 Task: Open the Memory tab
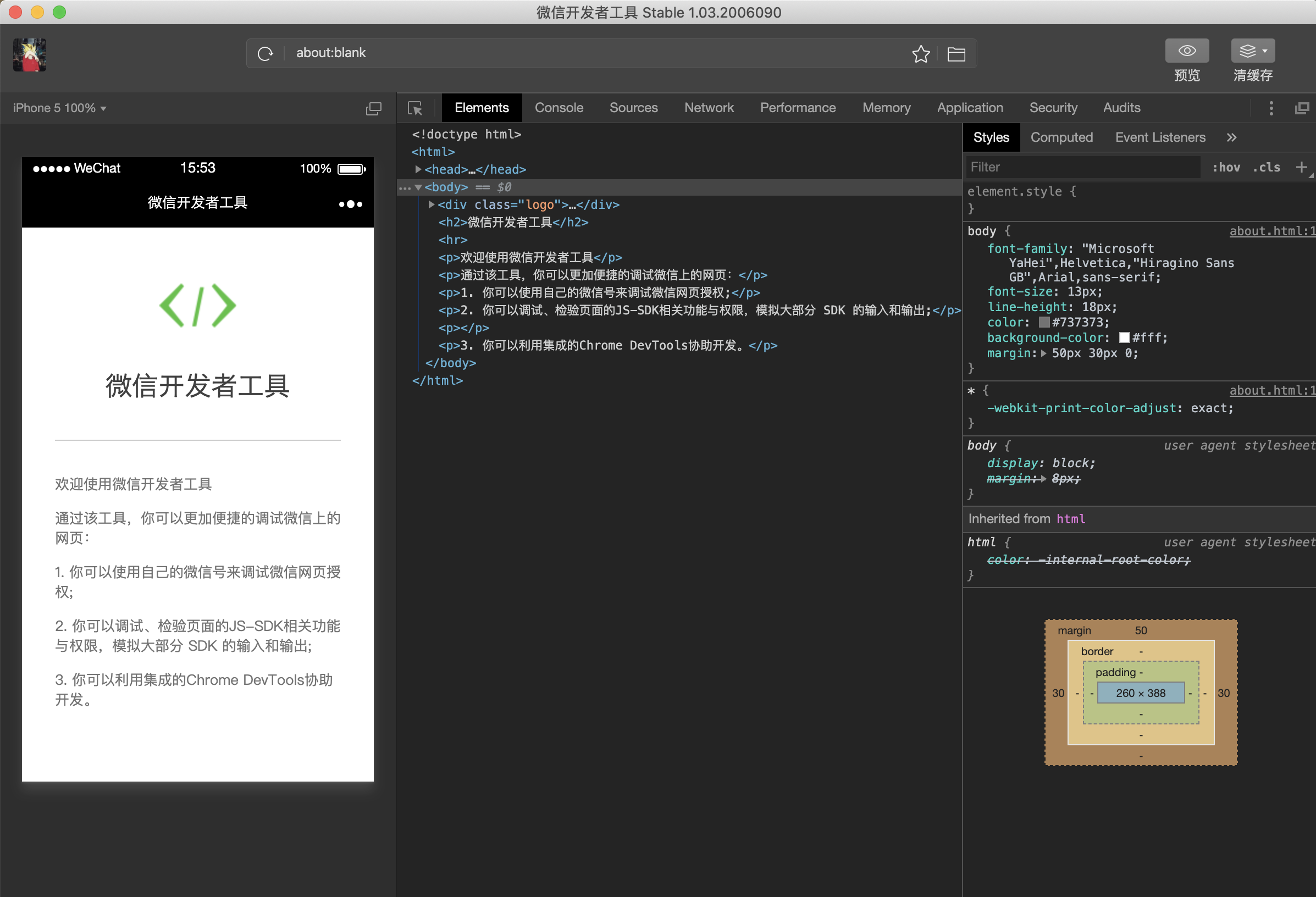point(886,108)
